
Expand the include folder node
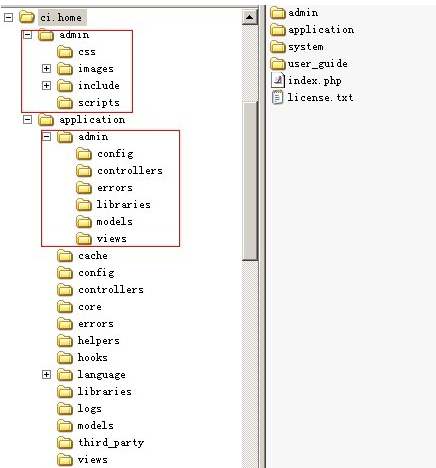(46, 85)
